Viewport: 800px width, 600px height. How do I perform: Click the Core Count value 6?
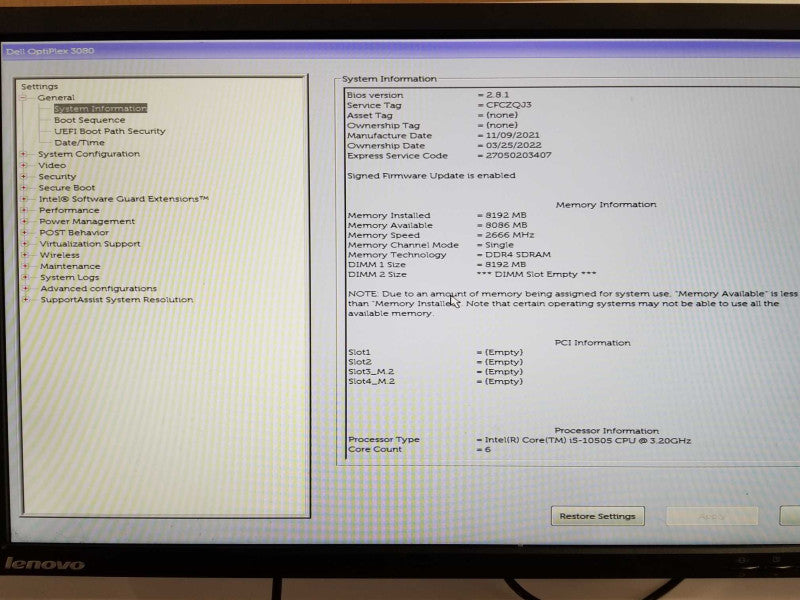tap(488, 449)
